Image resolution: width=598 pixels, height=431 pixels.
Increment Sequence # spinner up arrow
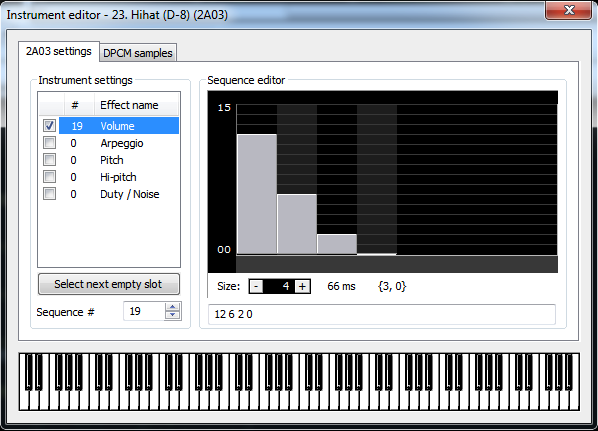pos(173,307)
